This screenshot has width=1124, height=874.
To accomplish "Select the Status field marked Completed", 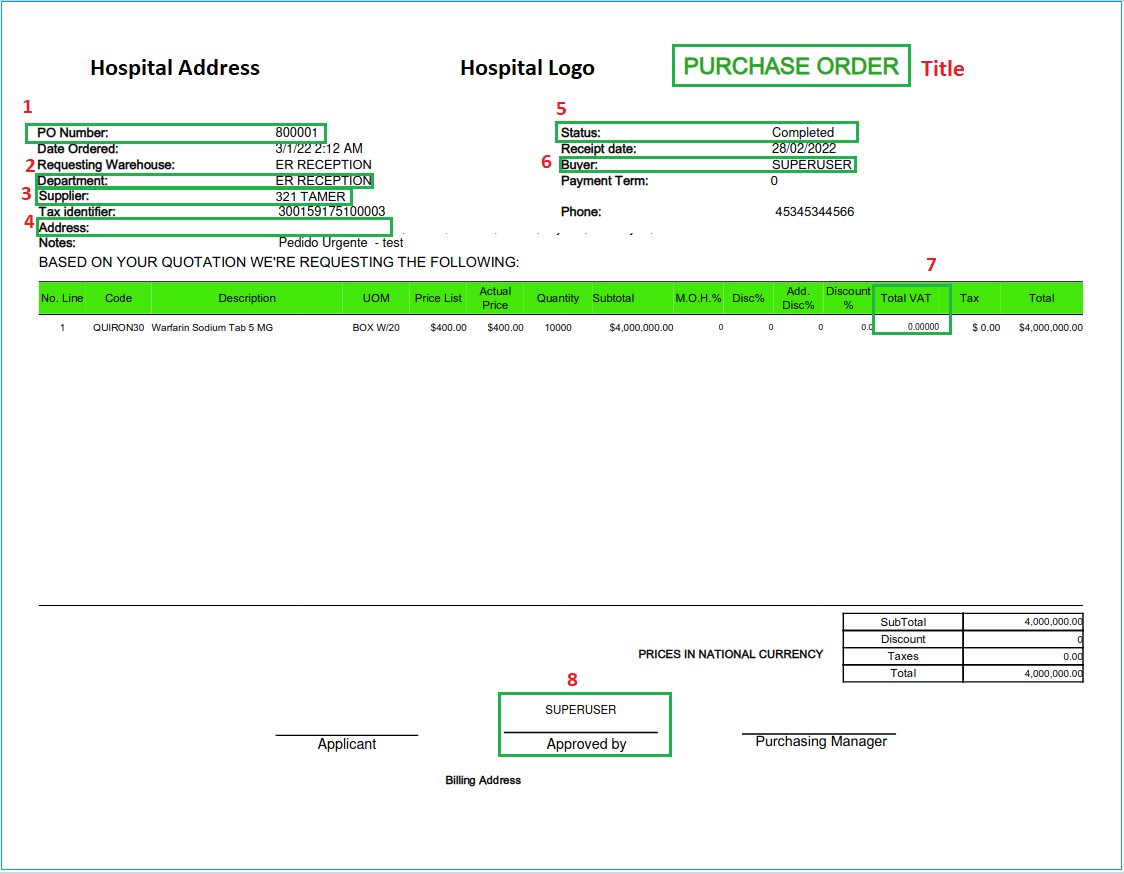I will [x=707, y=131].
